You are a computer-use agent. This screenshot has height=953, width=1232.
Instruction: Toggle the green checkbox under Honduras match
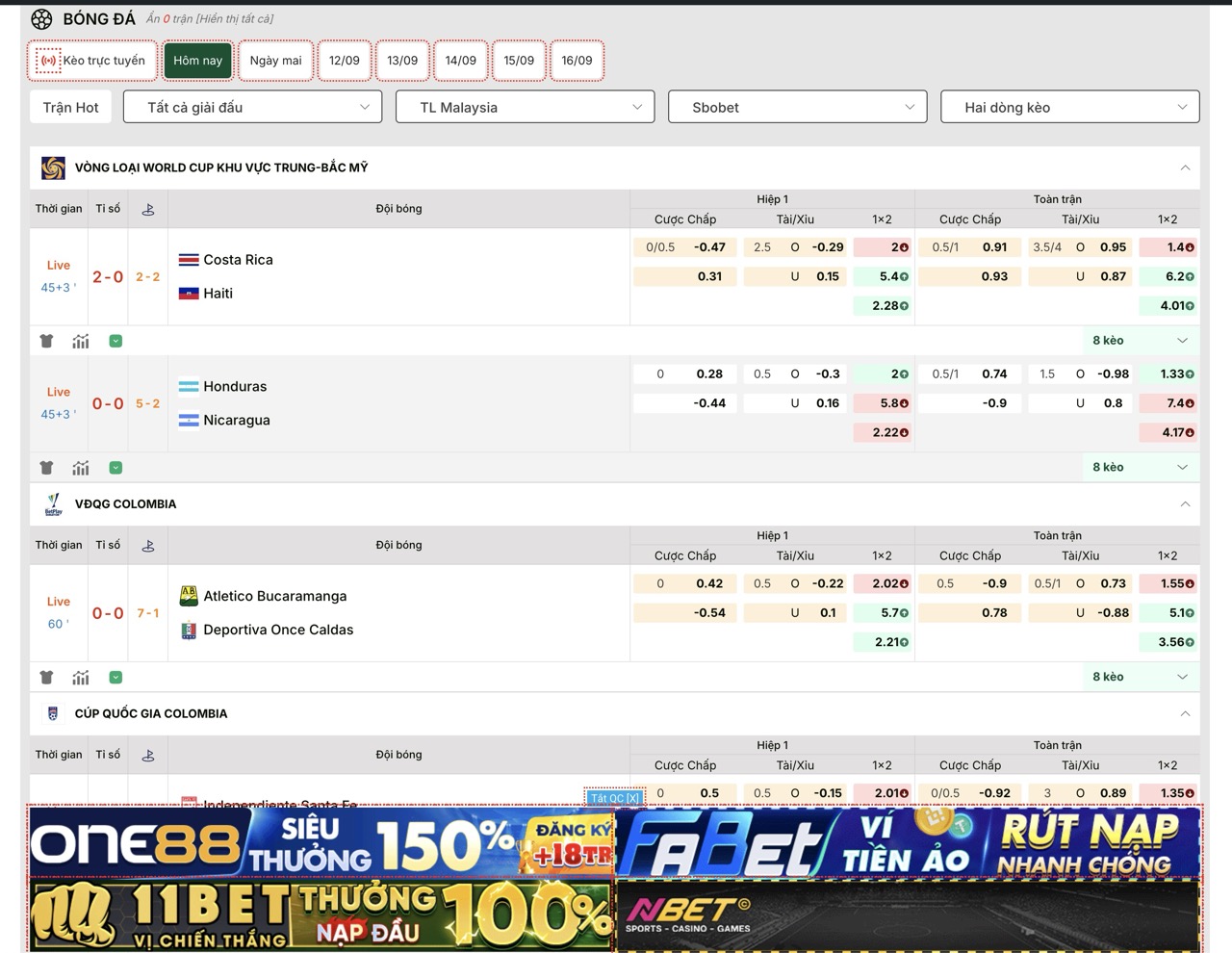click(x=115, y=468)
